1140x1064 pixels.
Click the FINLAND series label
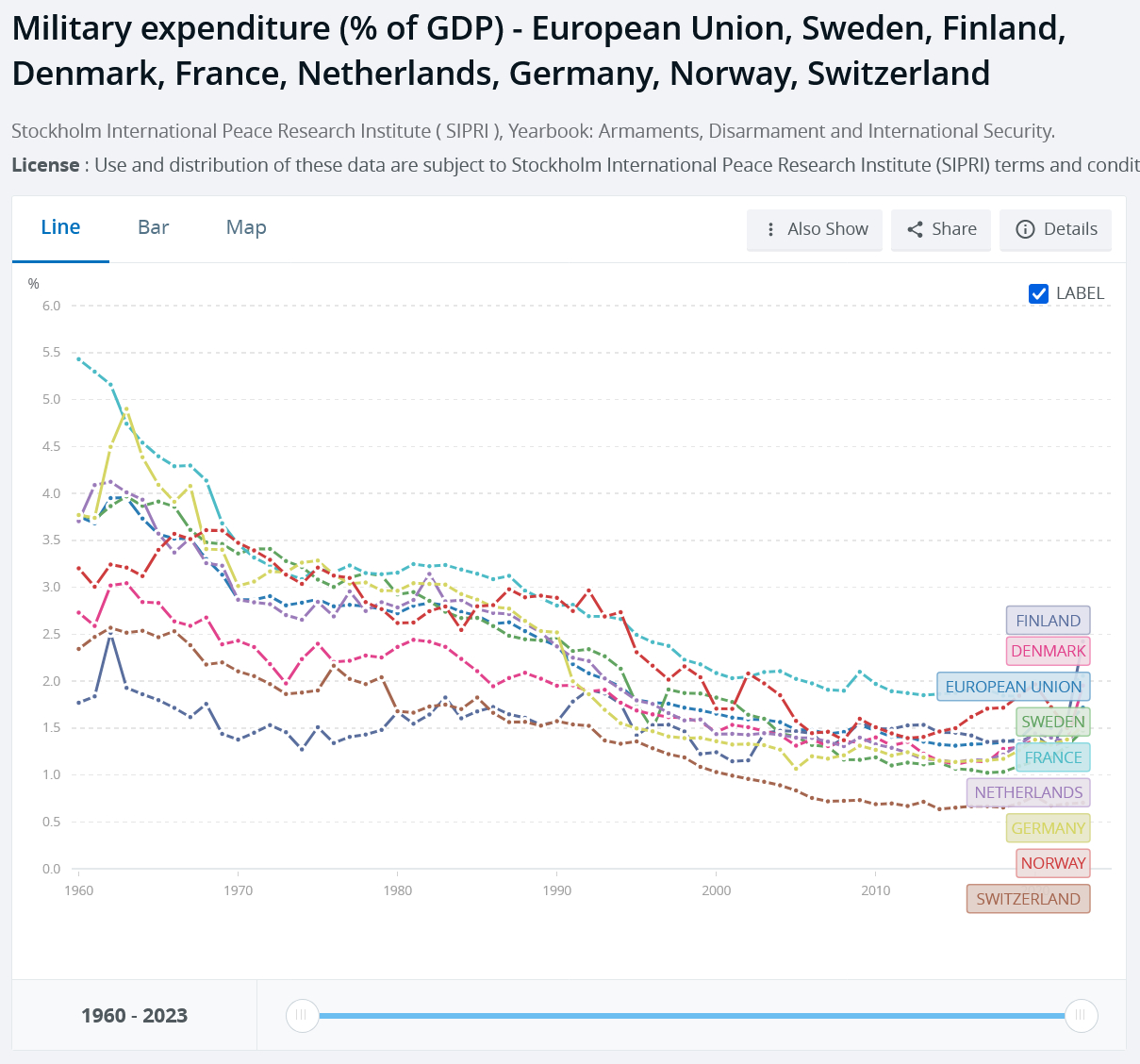click(x=1048, y=621)
